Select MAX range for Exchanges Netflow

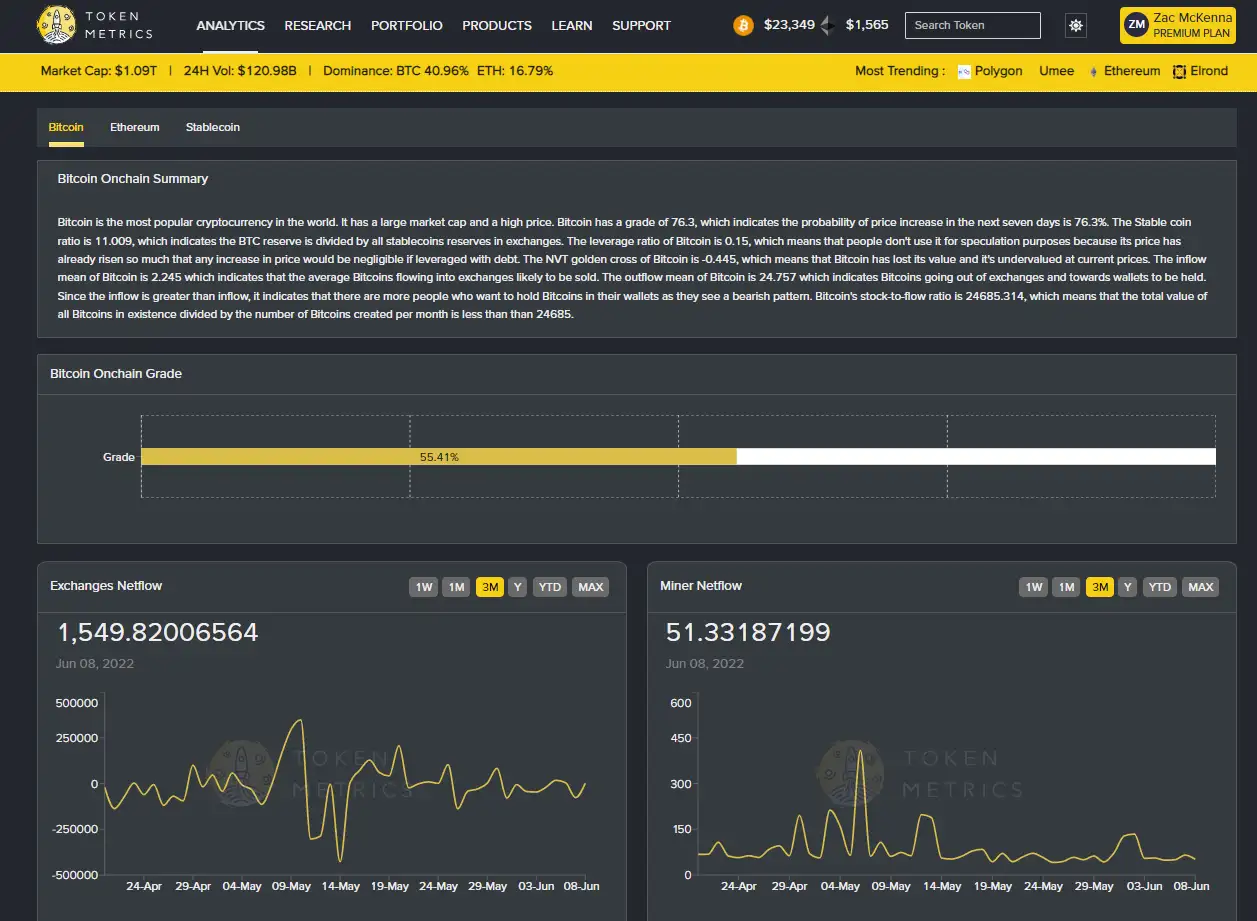(590, 587)
